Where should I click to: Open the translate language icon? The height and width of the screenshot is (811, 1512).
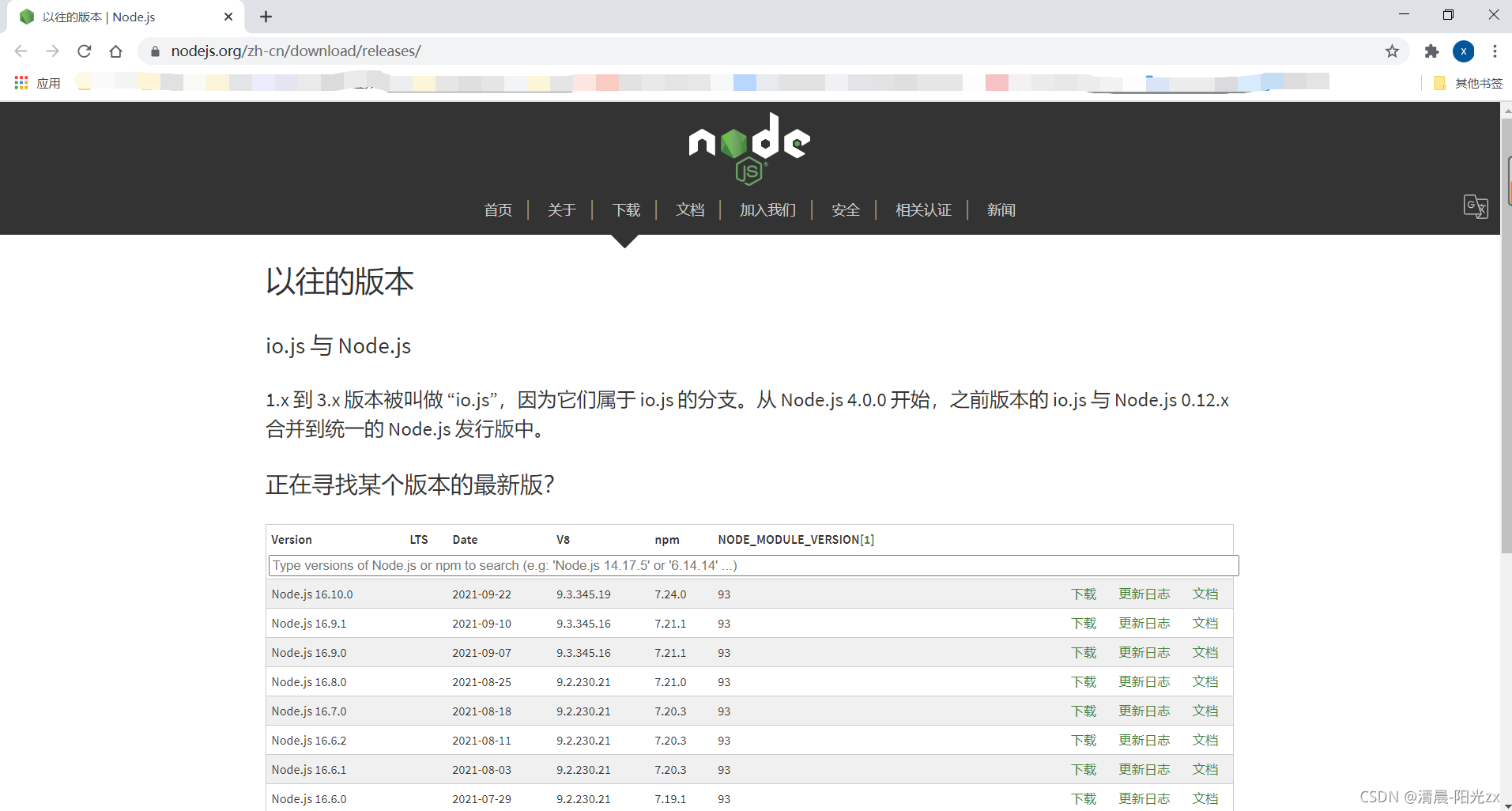1476,207
